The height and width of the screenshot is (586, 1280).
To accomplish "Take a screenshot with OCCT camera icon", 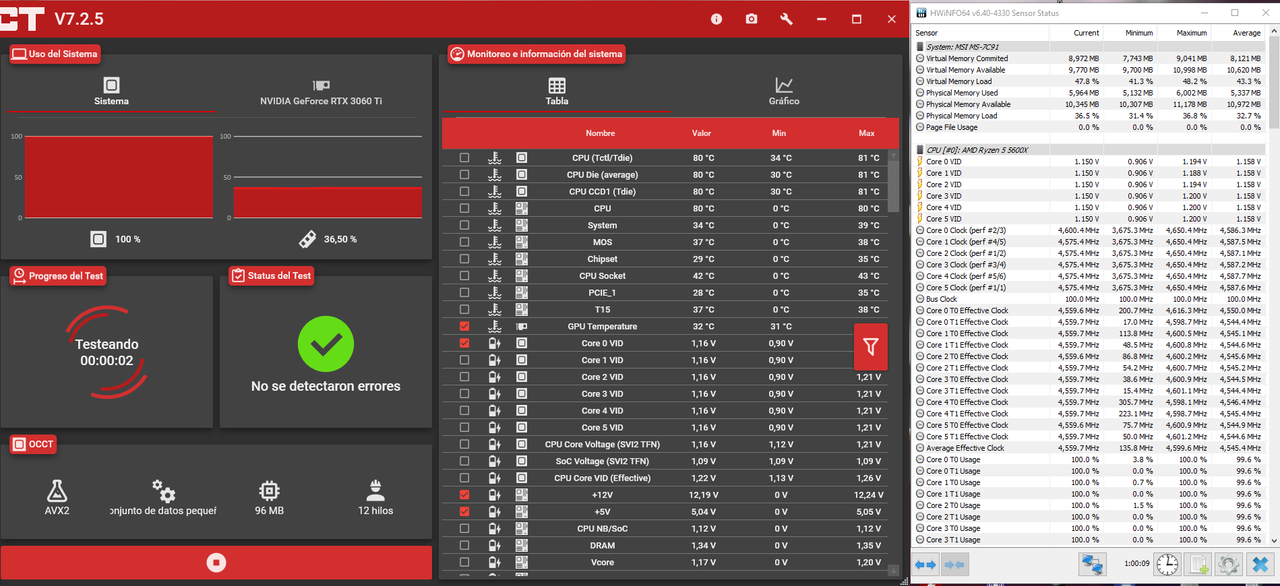I will pos(751,19).
